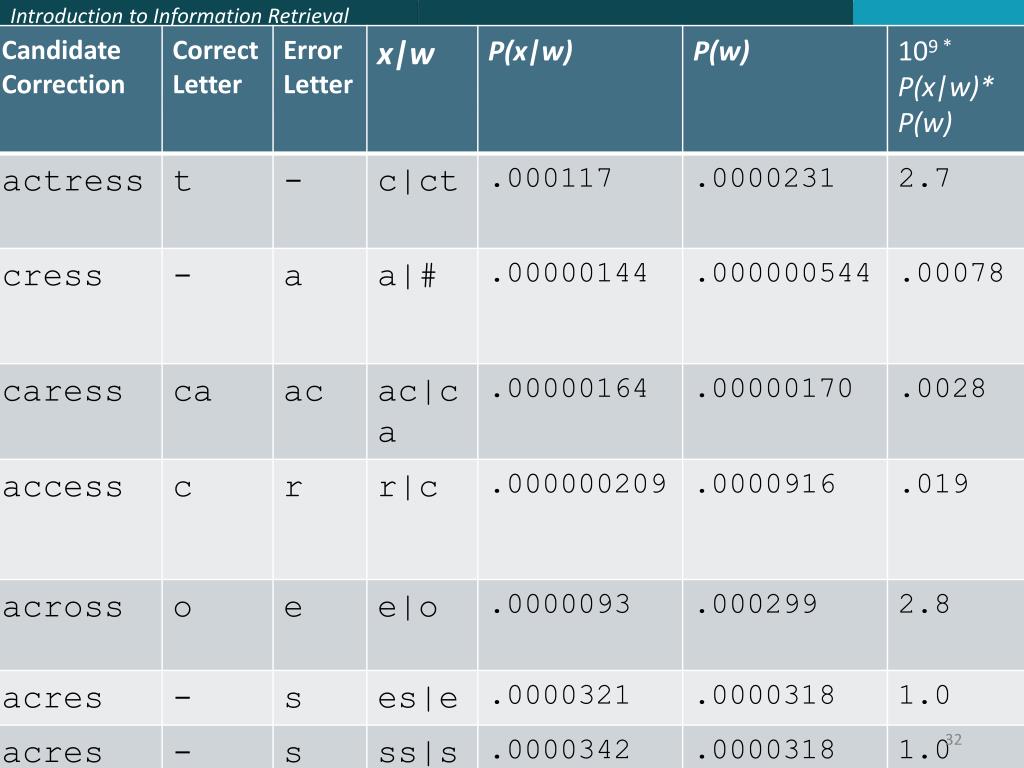1024x768 pixels.
Task: Select the value '.000299'
Action: [756, 604]
